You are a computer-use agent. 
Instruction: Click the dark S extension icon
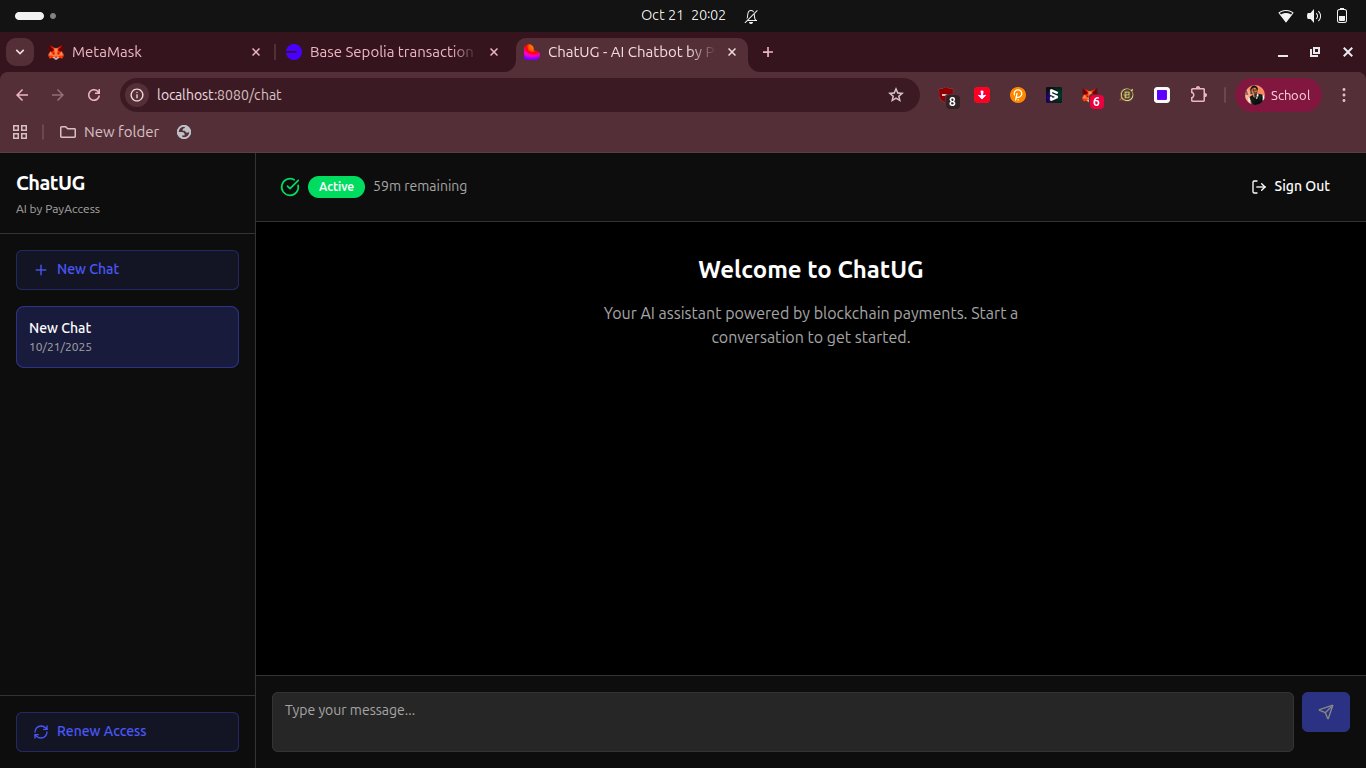pyautogui.click(x=1054, y=95)
